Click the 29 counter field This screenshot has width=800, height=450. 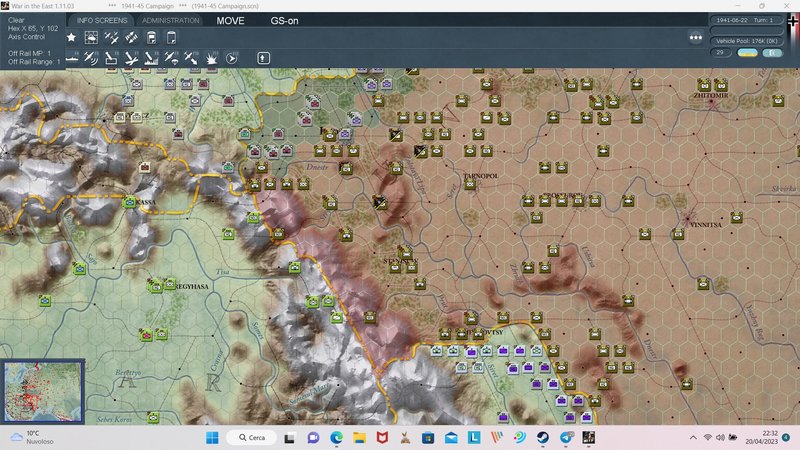pyautogui.click(x=720, y=53)
